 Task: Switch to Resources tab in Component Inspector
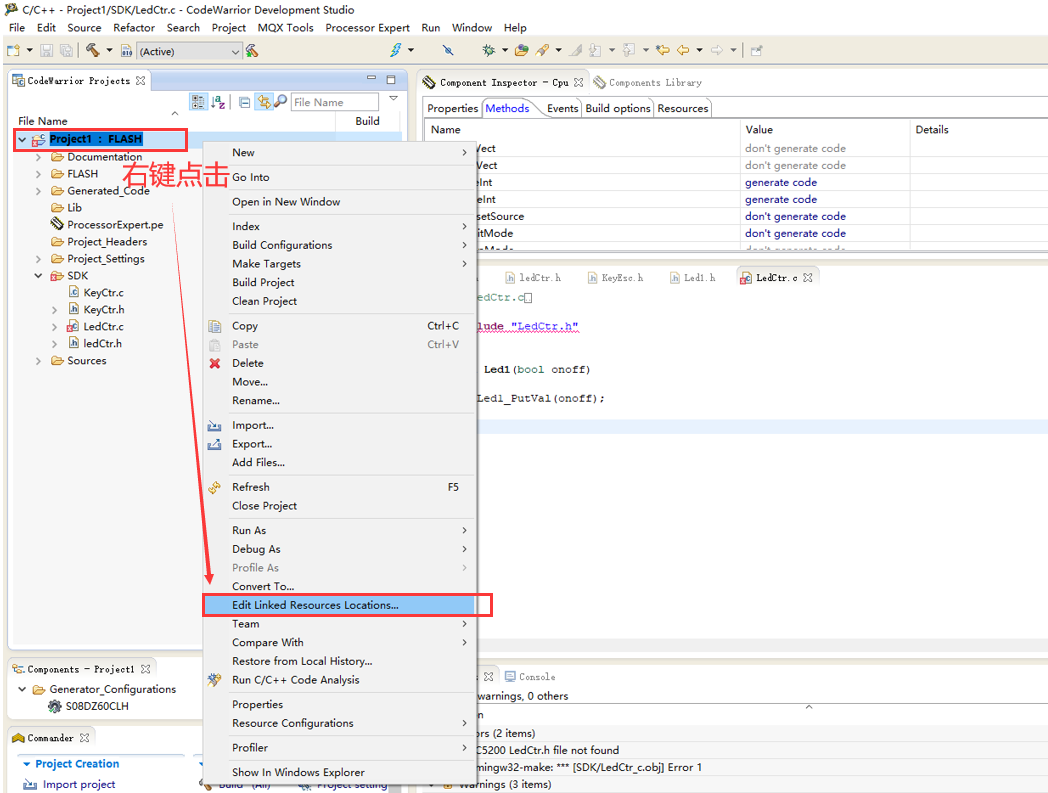coord(682,108)
